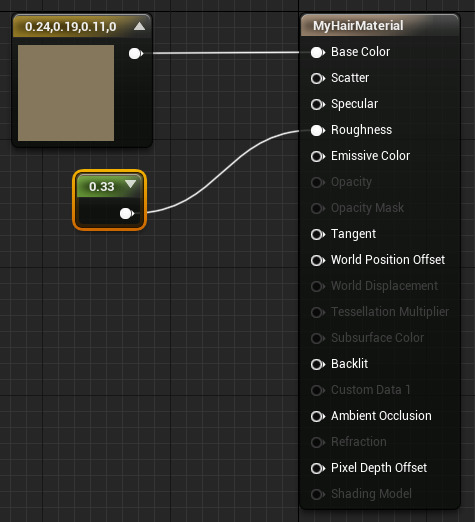Click the disabled Opacity pin
The width and height of the screenshot is (475, 522).
point(318,182)
